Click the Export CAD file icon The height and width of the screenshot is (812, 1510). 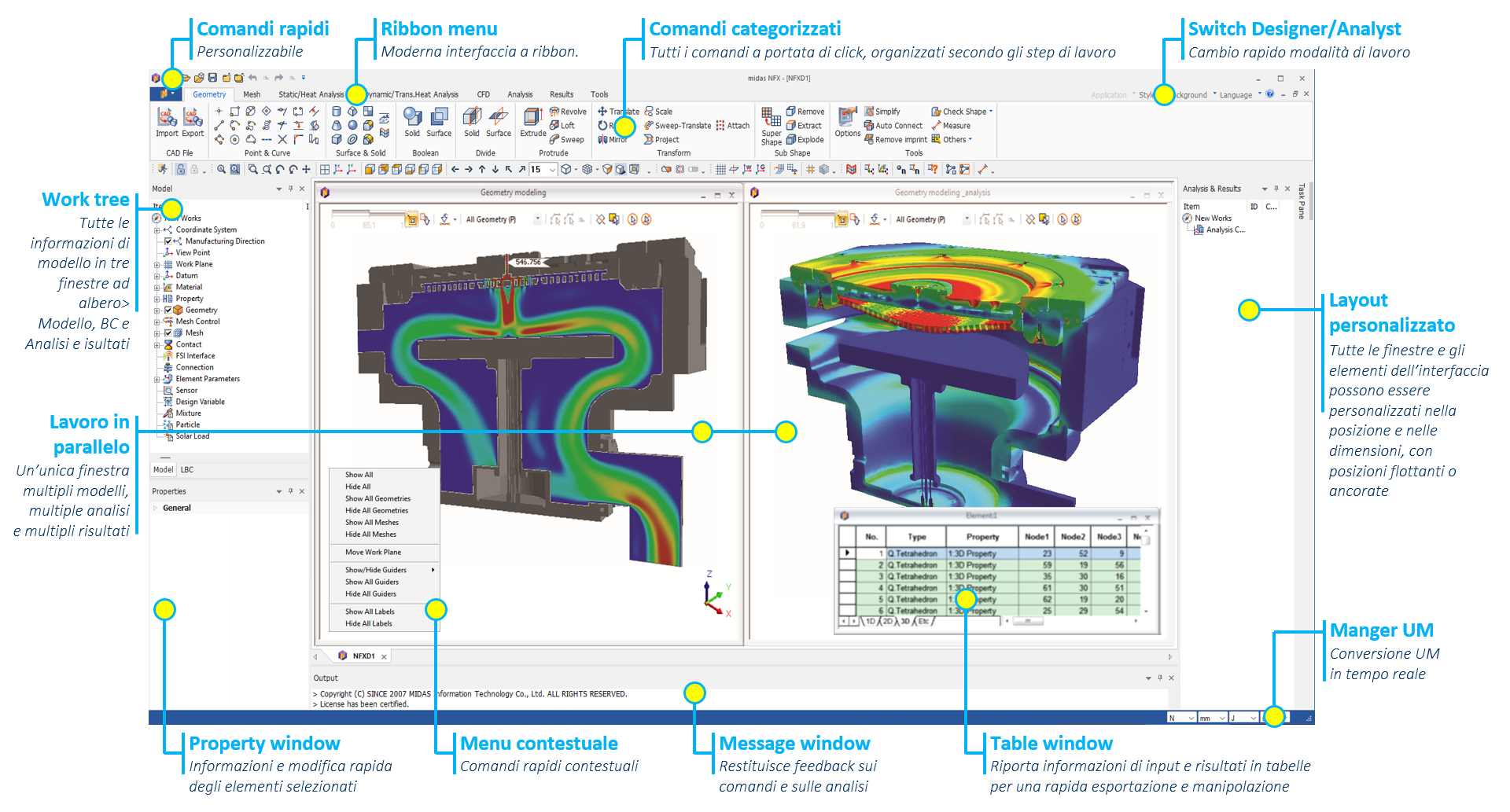coord(193,123)
